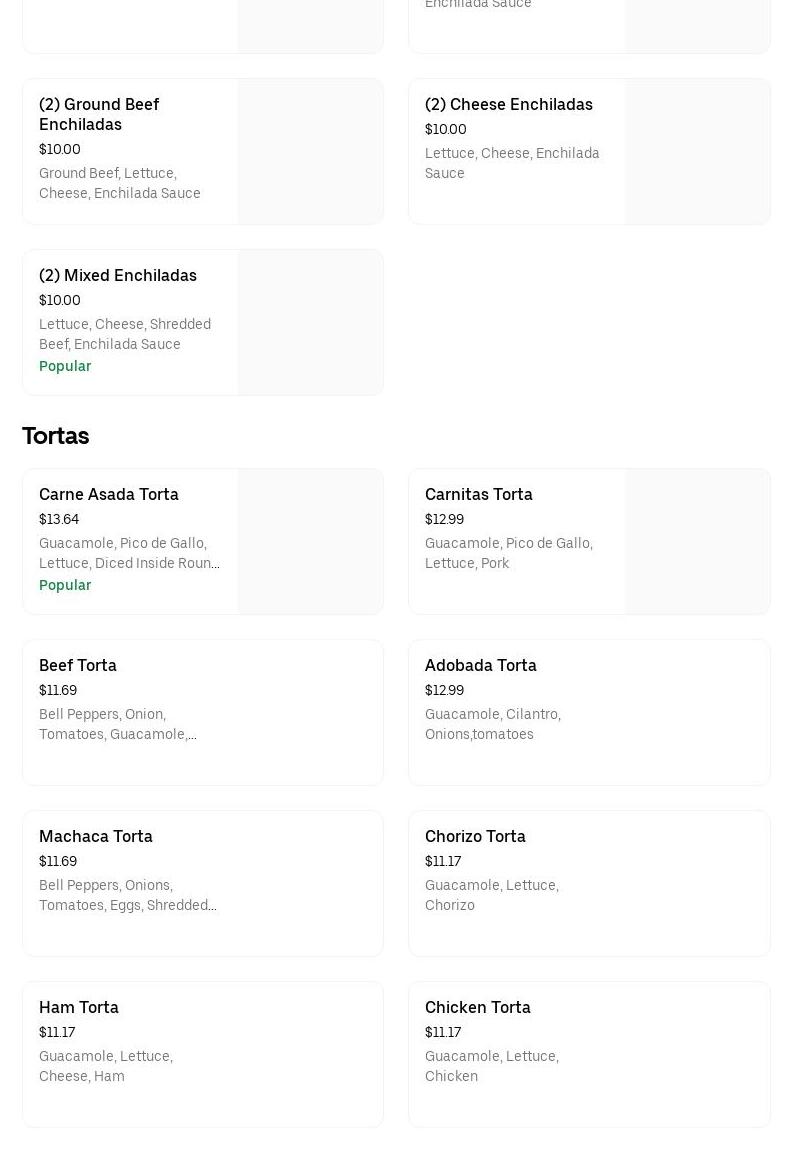Click the Popular label on Carne Asada Torta
Image resolution: width=804 pixels, height=1153 pixels.
[x=65, y=586]
